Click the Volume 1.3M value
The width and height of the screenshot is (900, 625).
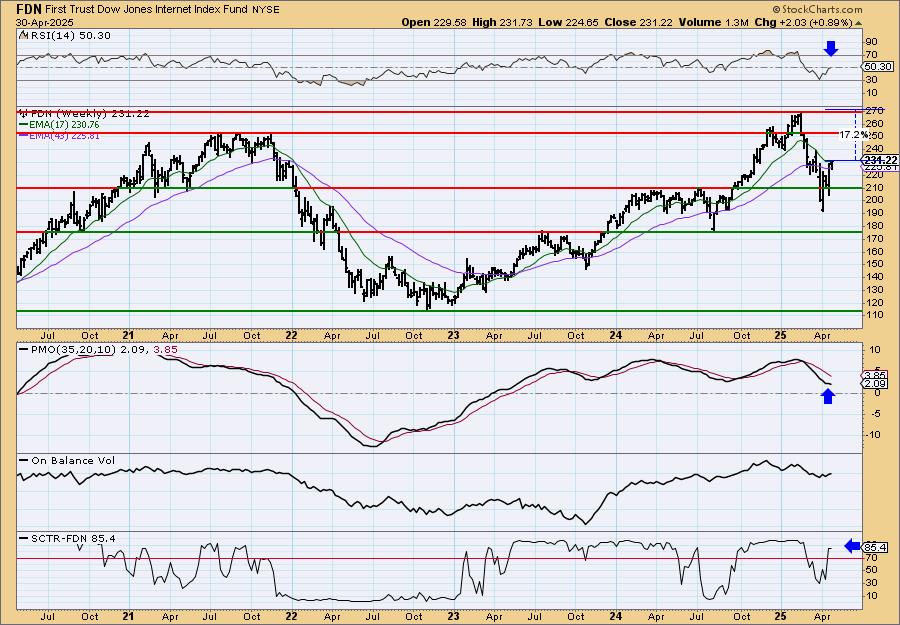[x=713, y=22]
